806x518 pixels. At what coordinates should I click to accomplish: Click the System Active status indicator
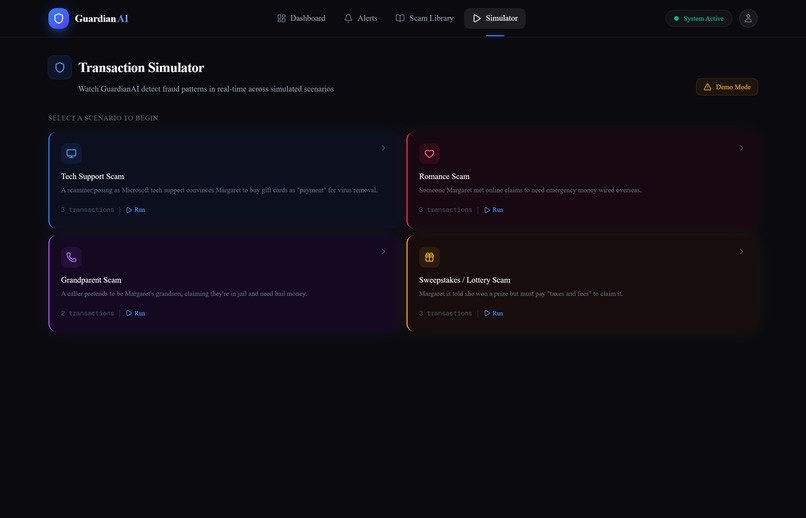[x=699, y=18]
